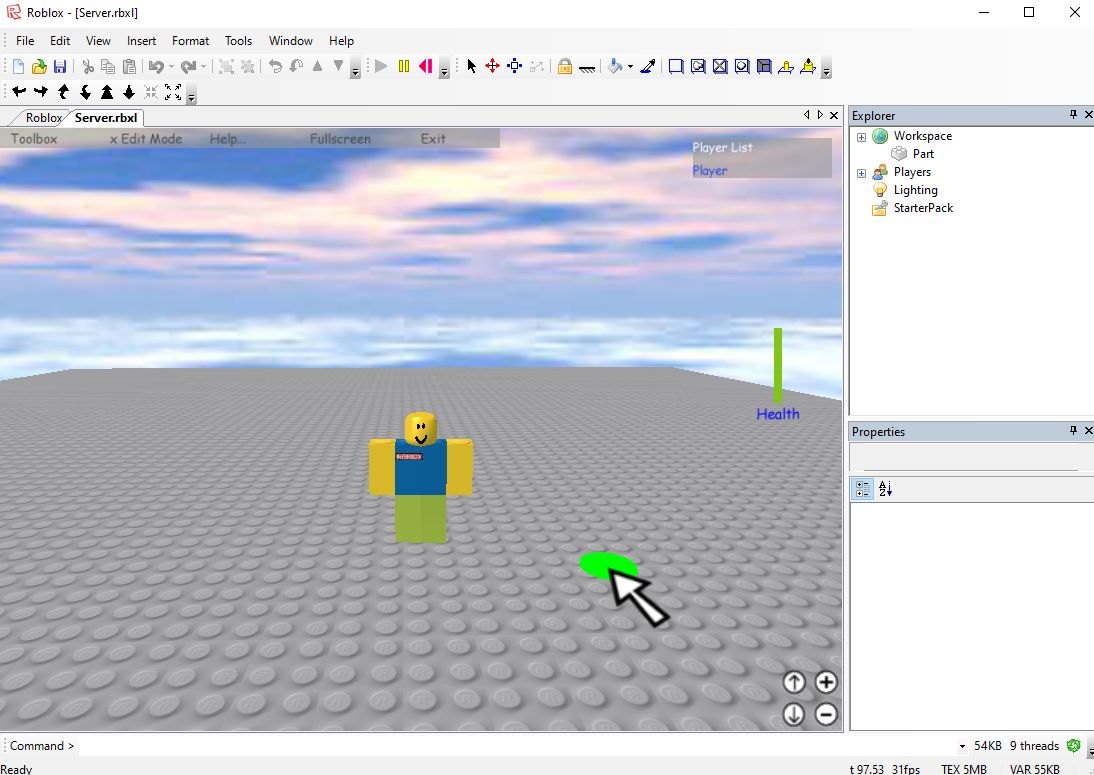The image size is (1094, 775).
Task: Pin or auto-hide the Explorer panel
Action: click(1073, 114)
